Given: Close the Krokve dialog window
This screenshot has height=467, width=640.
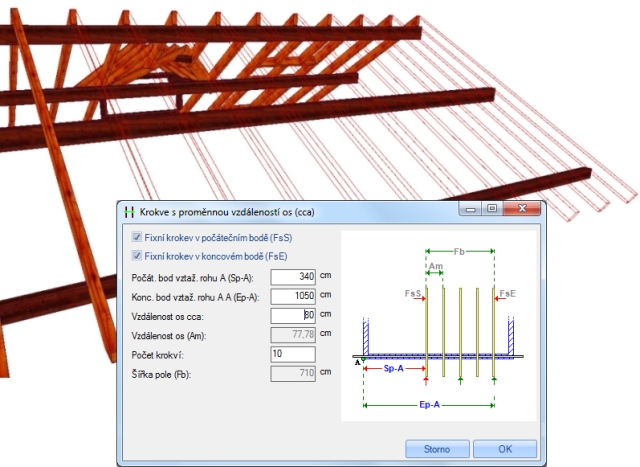Looking at the screenshot, I should [522, 209].
